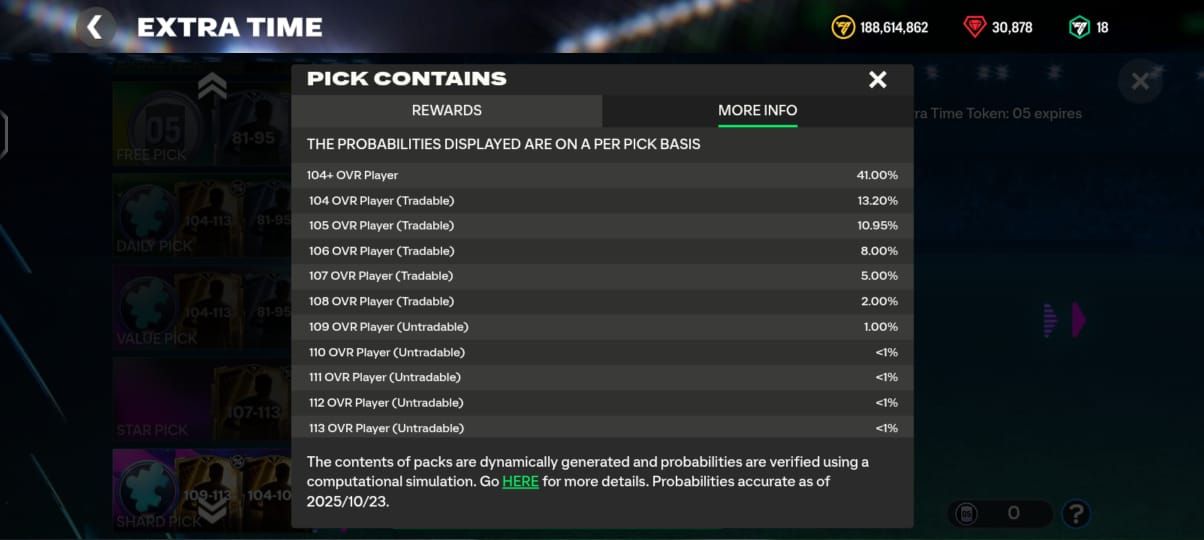This screenshot has height=540, width=1204.
Task: Choose the Daily Pick card
Action: (200, 217)
